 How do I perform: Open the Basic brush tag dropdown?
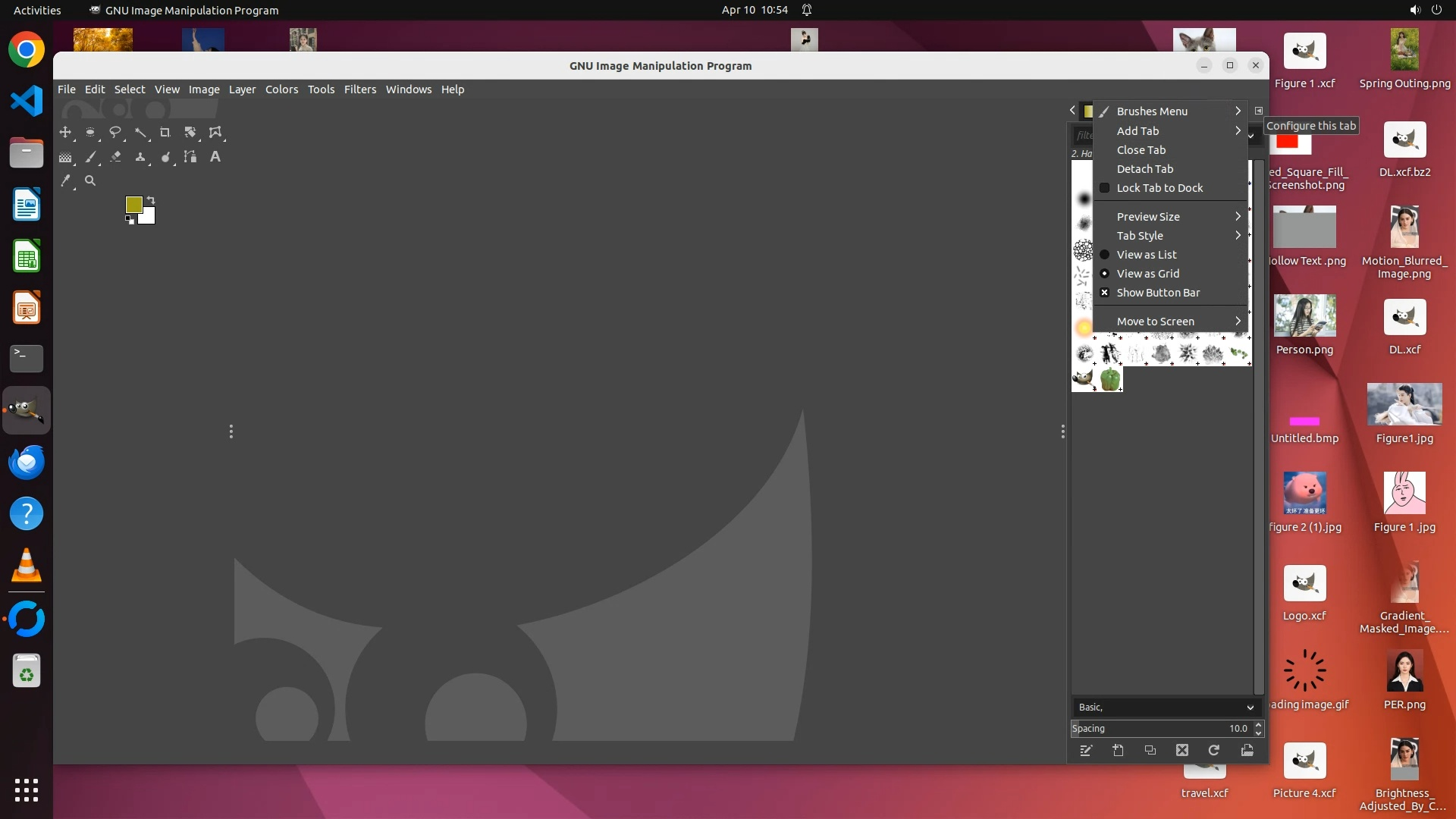point(1165,707)
